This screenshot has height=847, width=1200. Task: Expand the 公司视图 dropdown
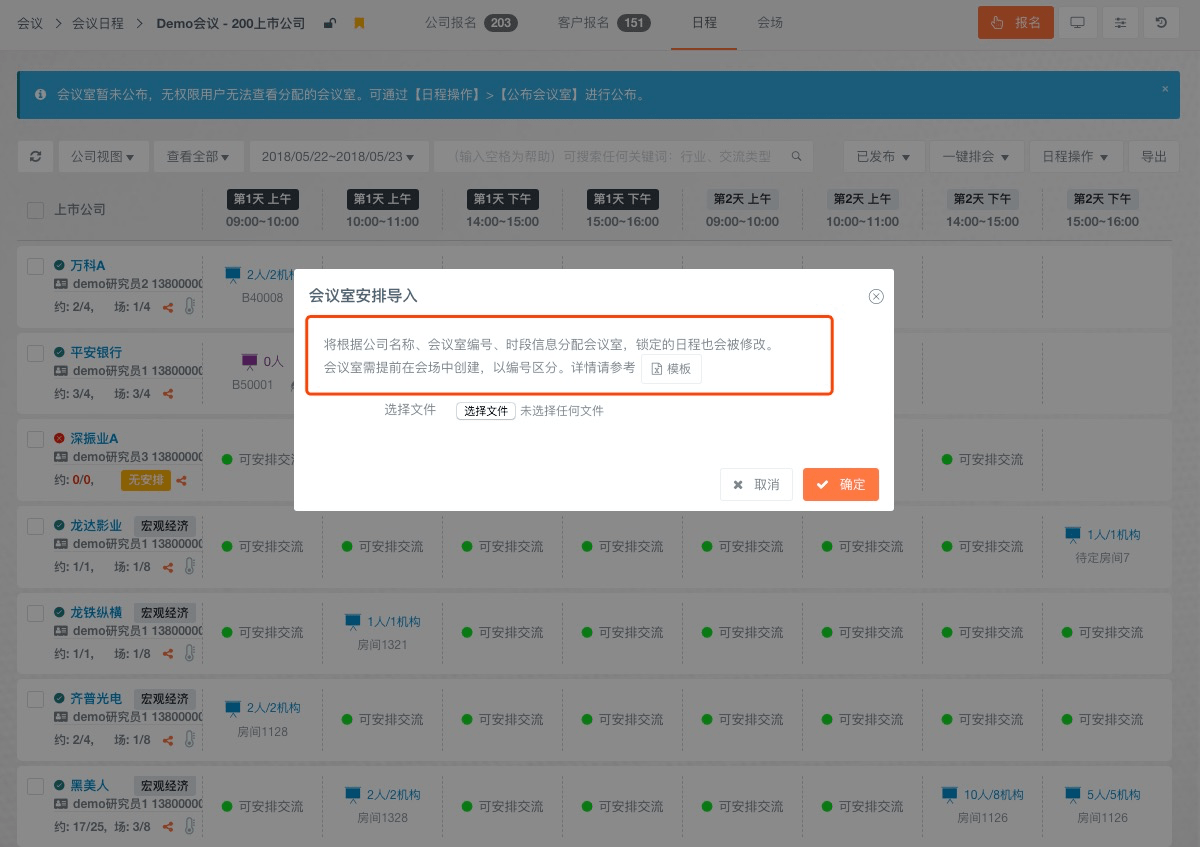[103, 157]
